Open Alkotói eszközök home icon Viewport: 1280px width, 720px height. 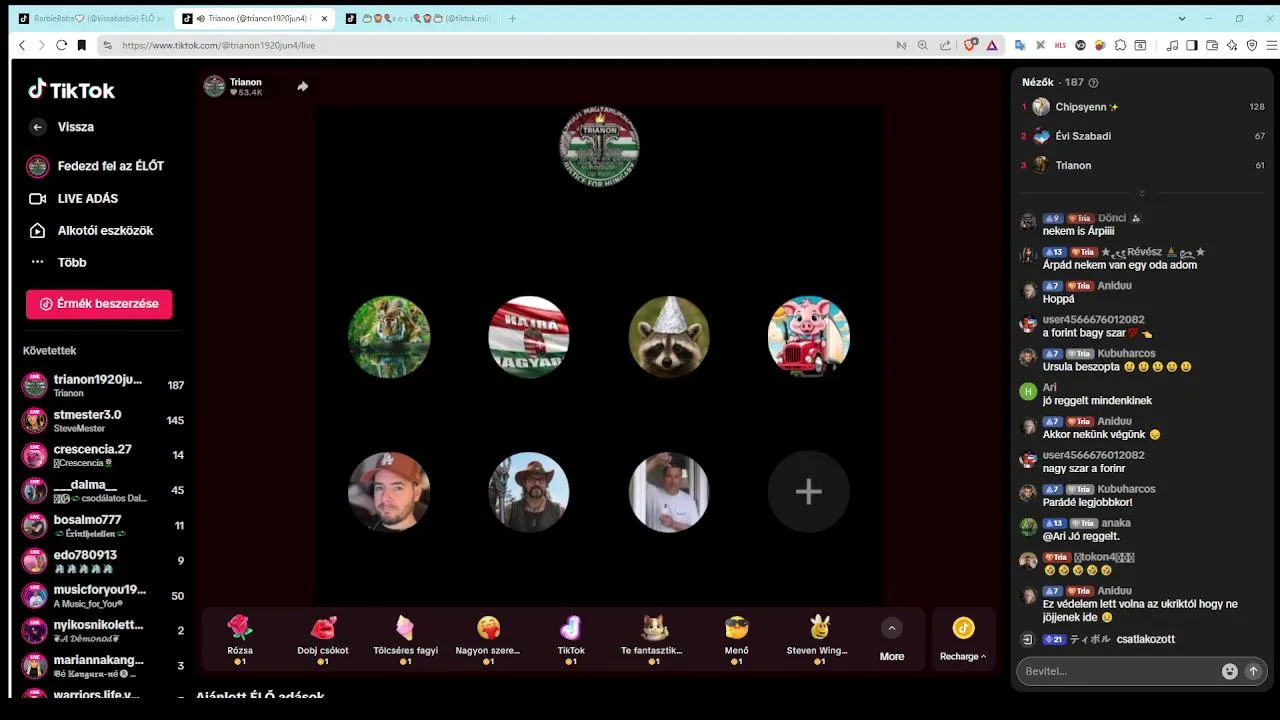[37, 231]
